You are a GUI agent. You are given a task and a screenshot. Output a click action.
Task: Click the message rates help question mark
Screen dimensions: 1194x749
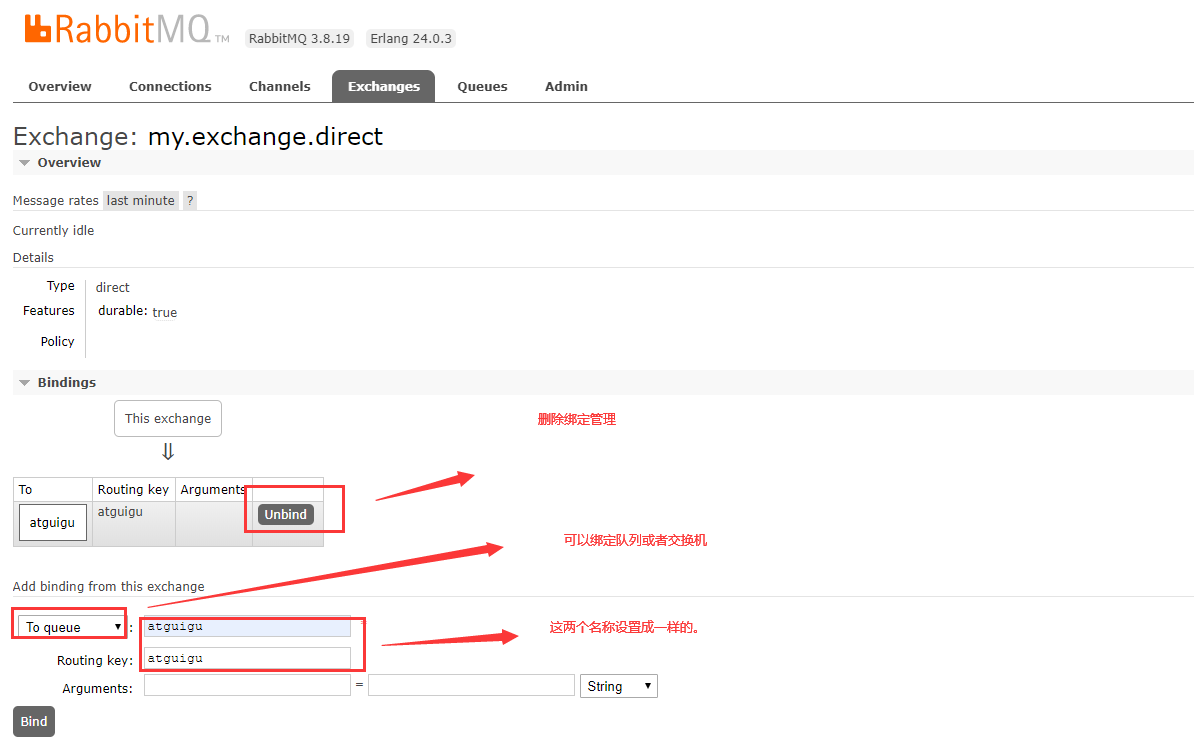(190, 200)
